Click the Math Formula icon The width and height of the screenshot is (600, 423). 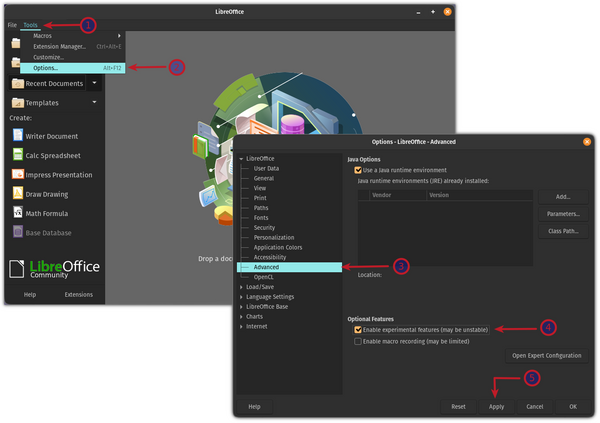coord(18,212)
